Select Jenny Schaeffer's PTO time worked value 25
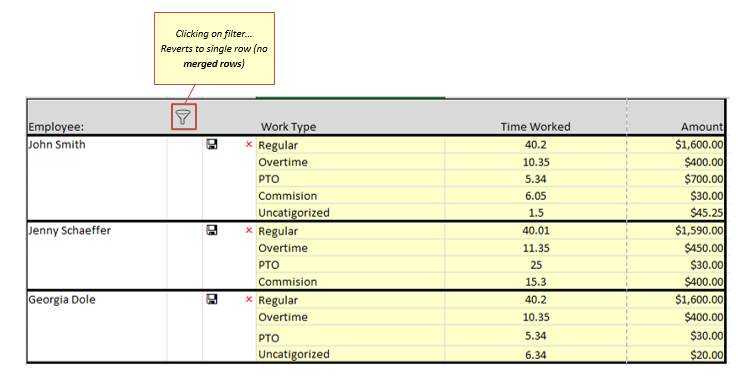The width and height of the screenshot is (750, 380). pyautogui.click(x=535, y=265)
